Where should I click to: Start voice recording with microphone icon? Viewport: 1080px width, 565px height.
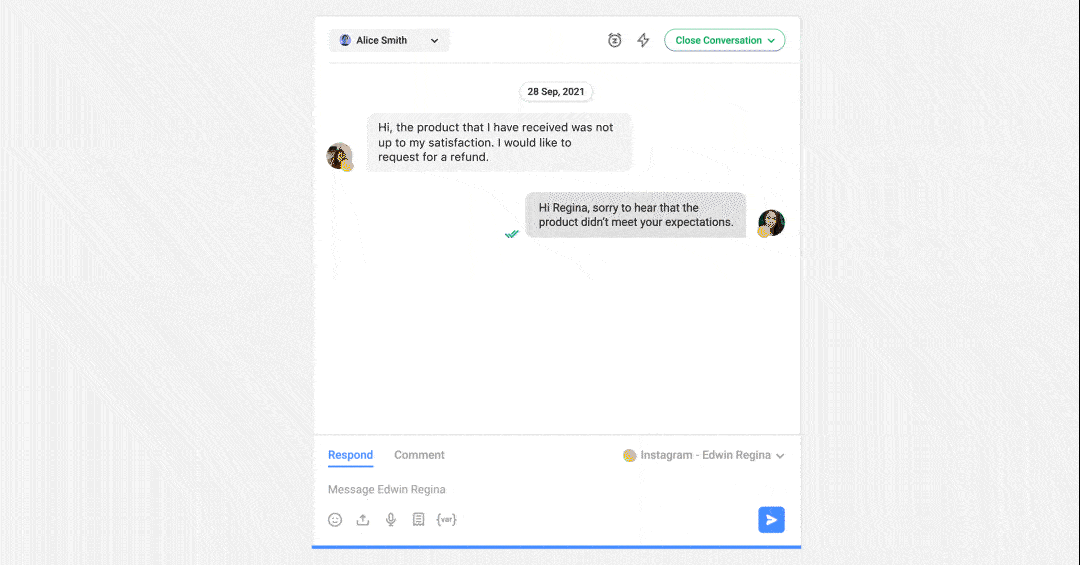pyautogui.click(x=391, y=520)
